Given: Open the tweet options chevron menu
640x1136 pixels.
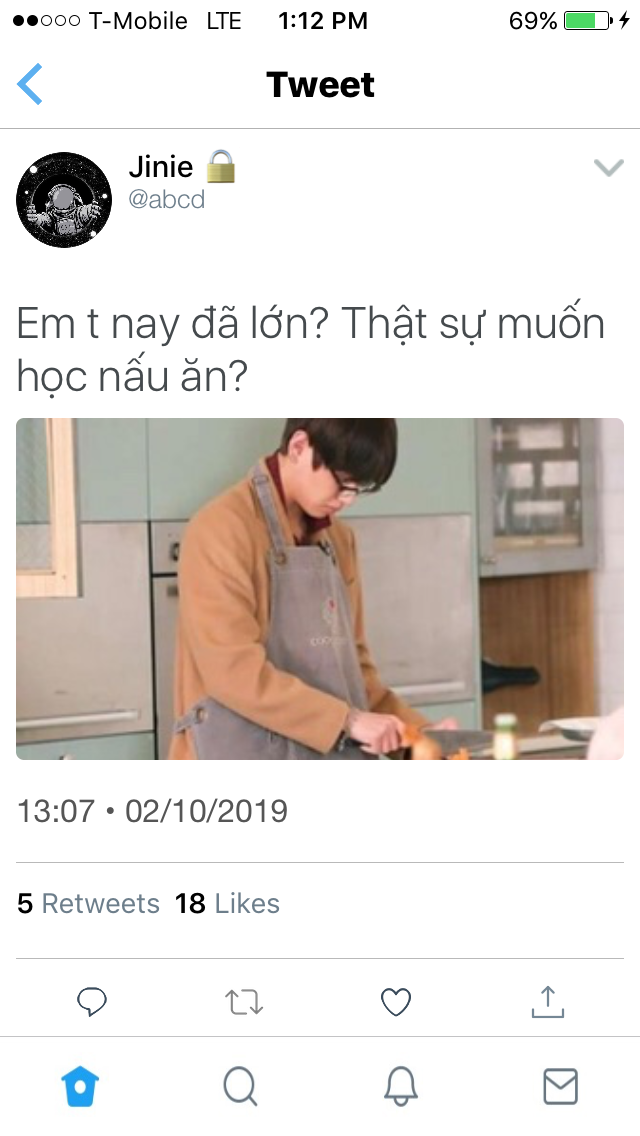Looking at the screenshot, I should point(608,168).
